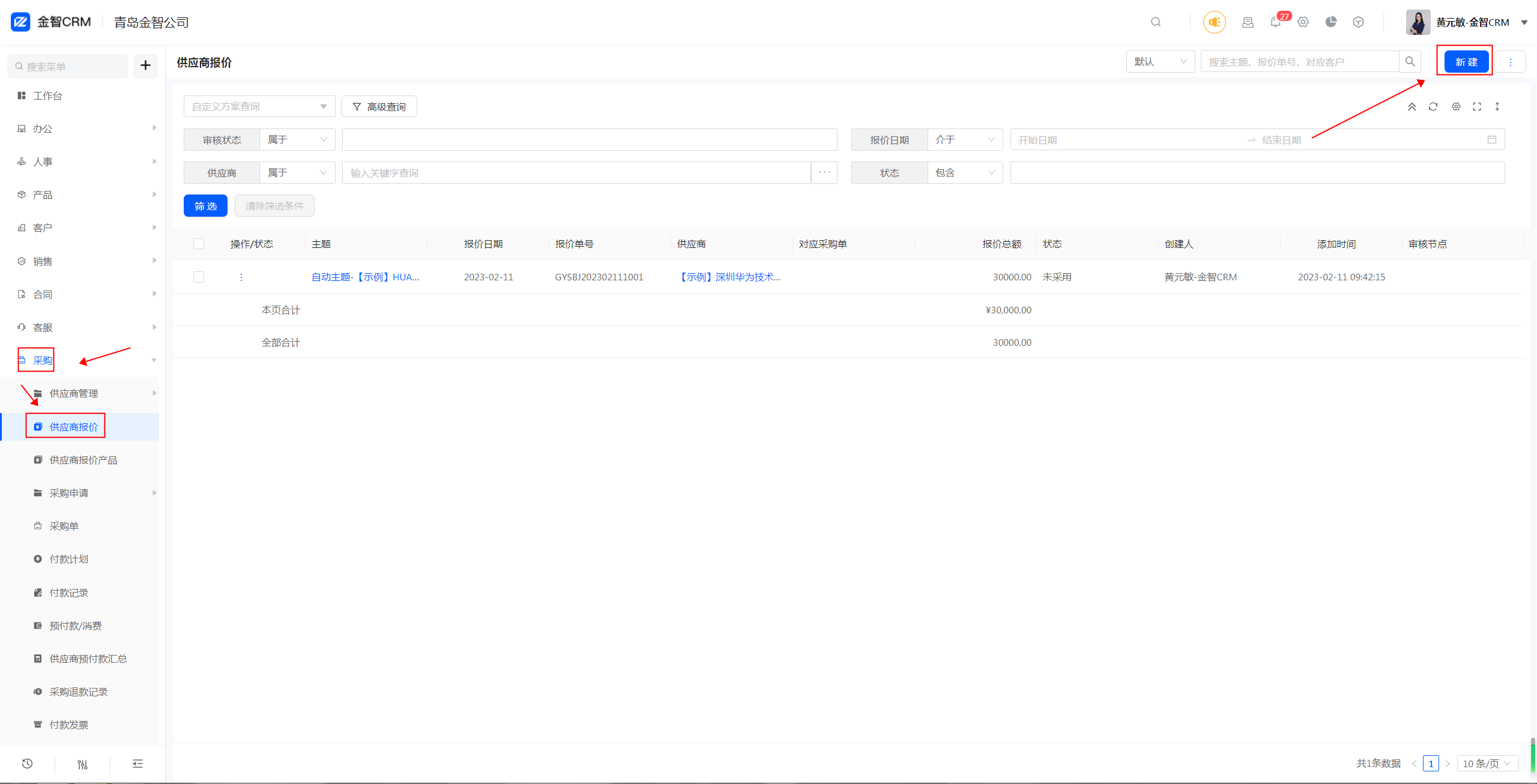Select the header select-all checkbox
This screenshot has width=1537, height=784.
click(199, 244)
